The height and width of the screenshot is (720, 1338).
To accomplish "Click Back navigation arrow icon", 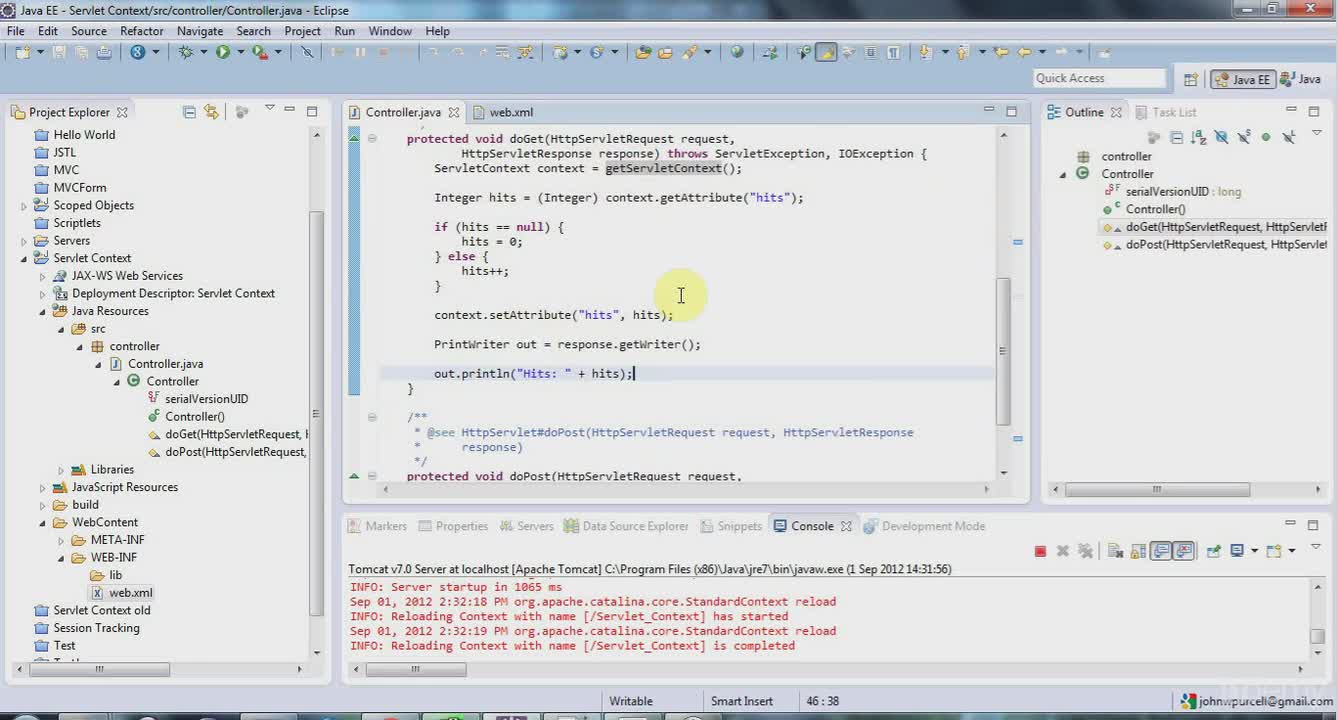I will (x=1024, y=52).
